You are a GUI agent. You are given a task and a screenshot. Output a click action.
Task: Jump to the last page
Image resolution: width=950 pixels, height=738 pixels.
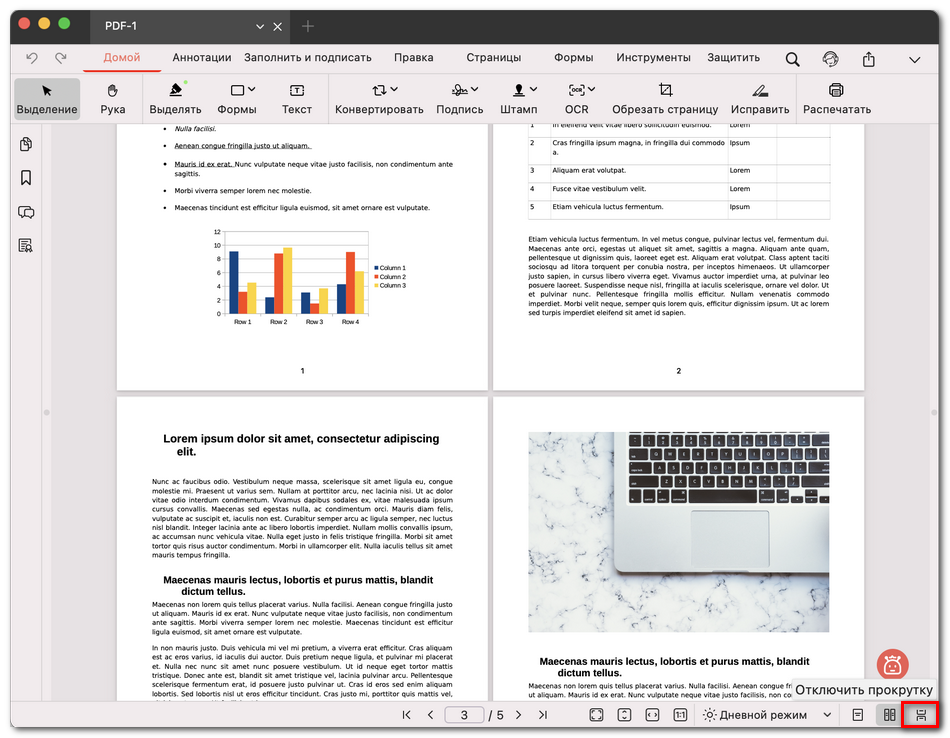tap(543, 715)
